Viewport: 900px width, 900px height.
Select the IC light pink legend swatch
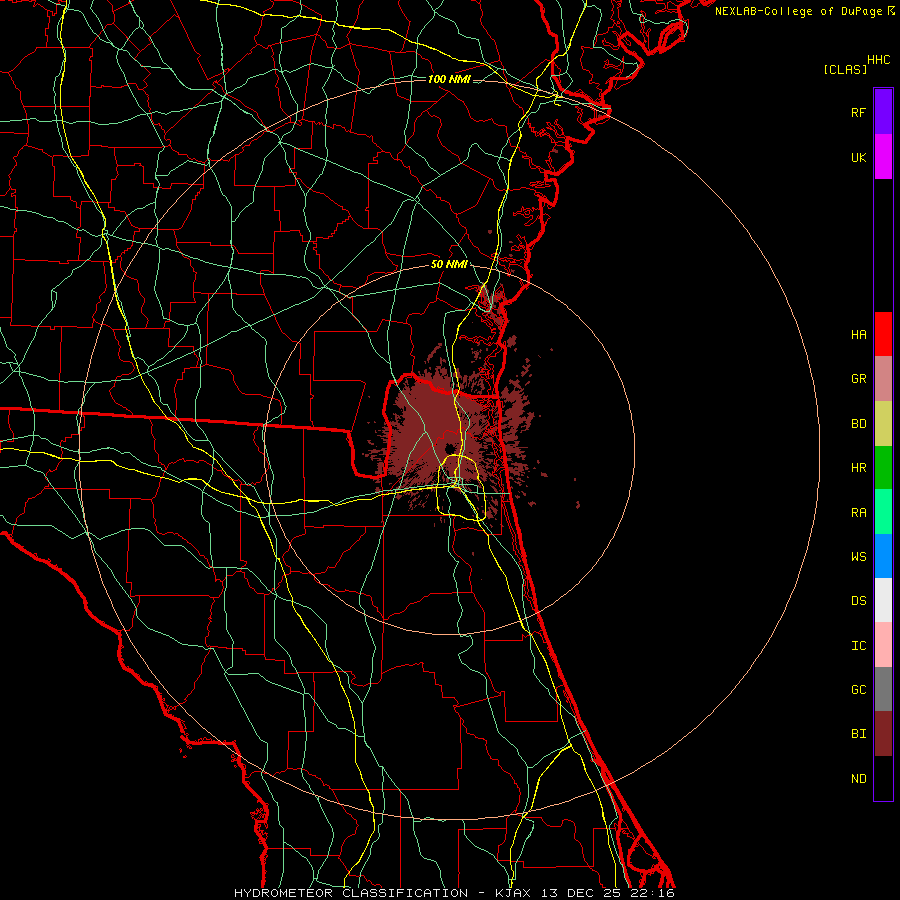coord(883,645)
